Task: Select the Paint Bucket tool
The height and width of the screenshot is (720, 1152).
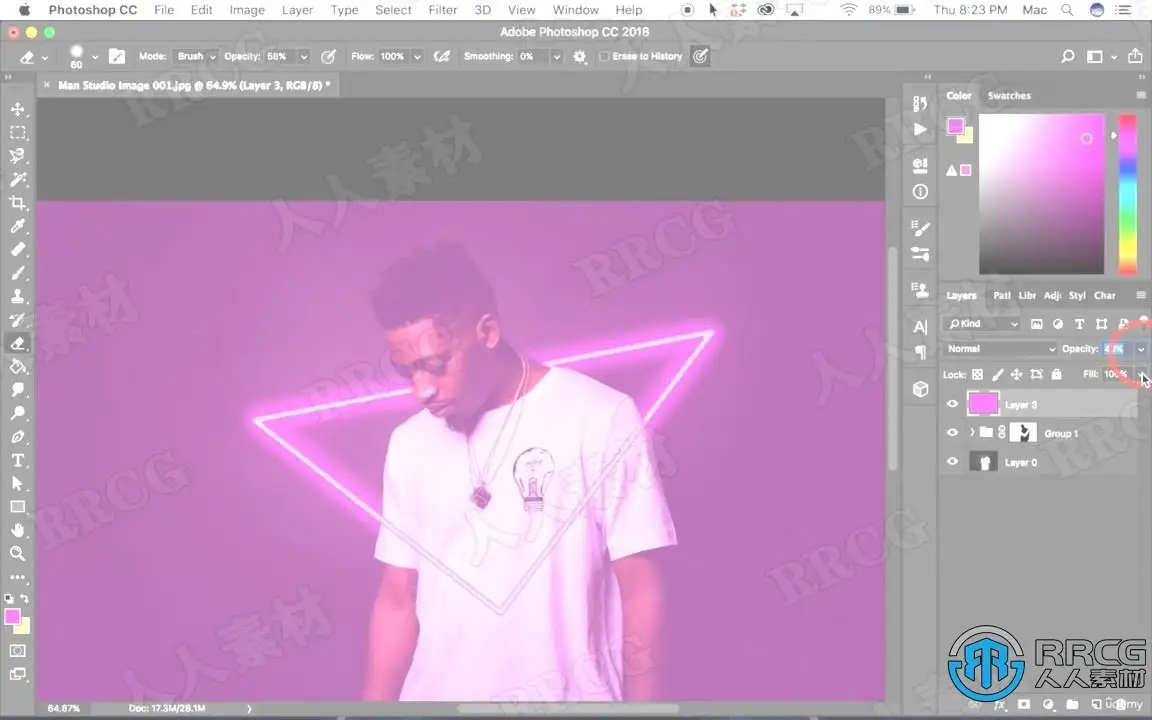Action: (18, 367)
